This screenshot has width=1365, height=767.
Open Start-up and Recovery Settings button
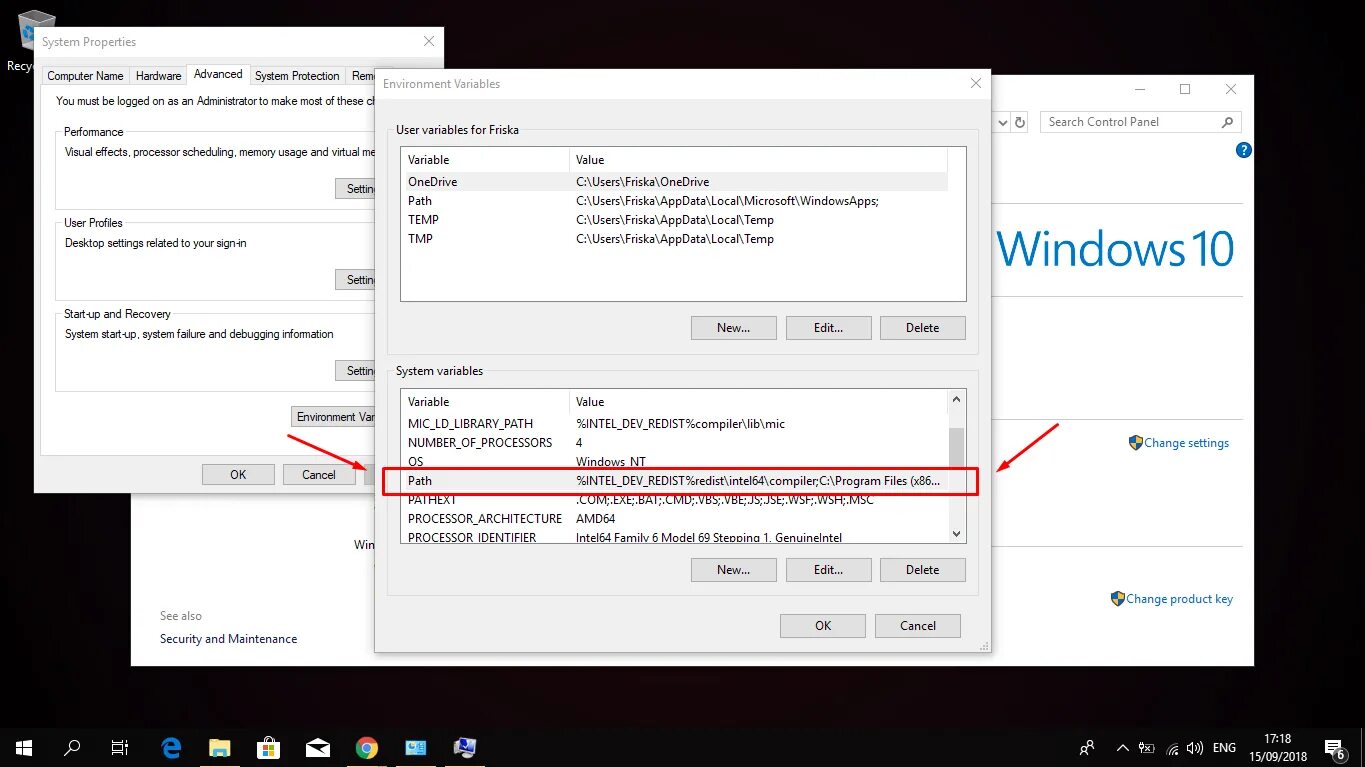pyautogui.click(x=355, y=371)
